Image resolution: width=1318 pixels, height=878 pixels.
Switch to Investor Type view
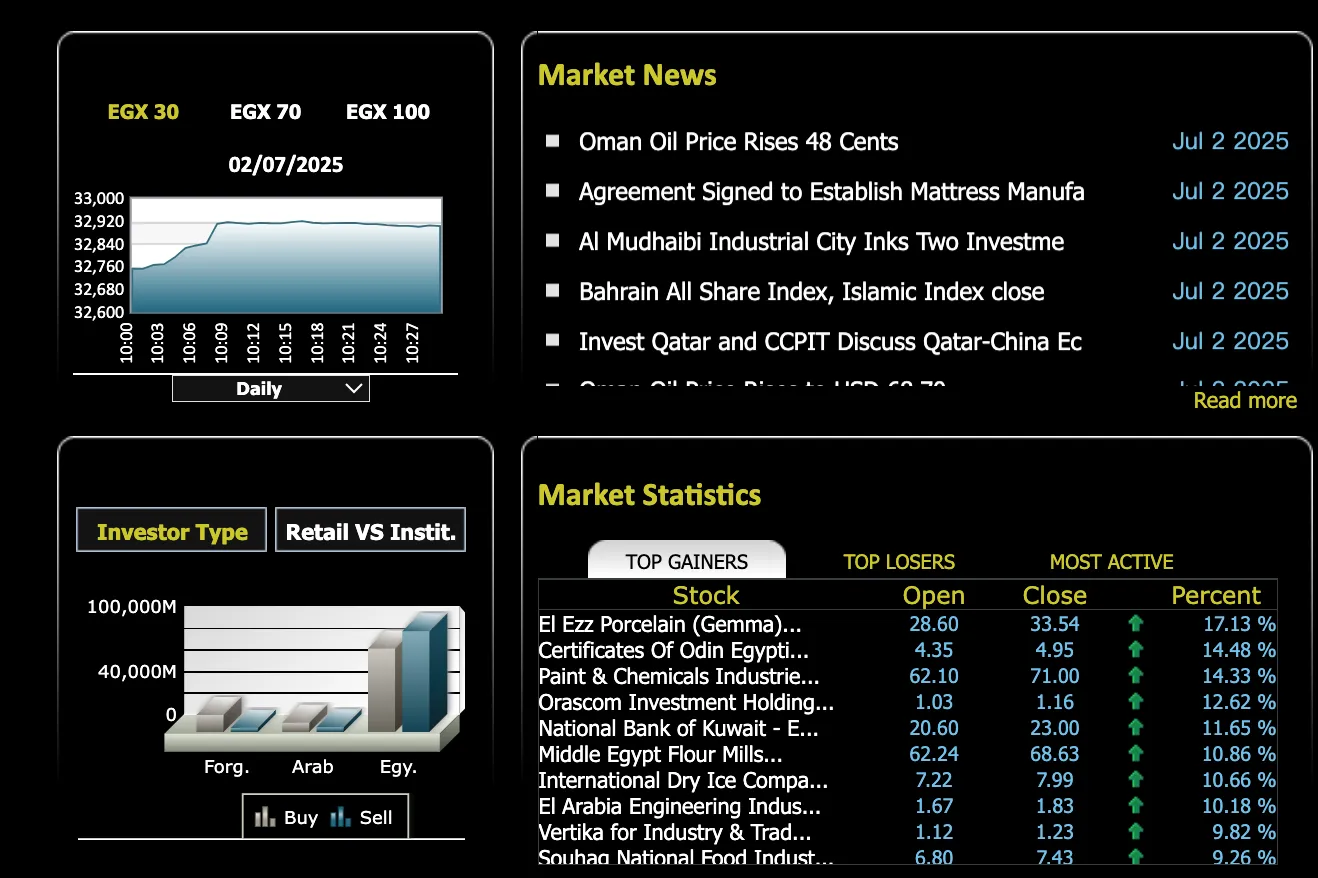click(x=171, y=531)
